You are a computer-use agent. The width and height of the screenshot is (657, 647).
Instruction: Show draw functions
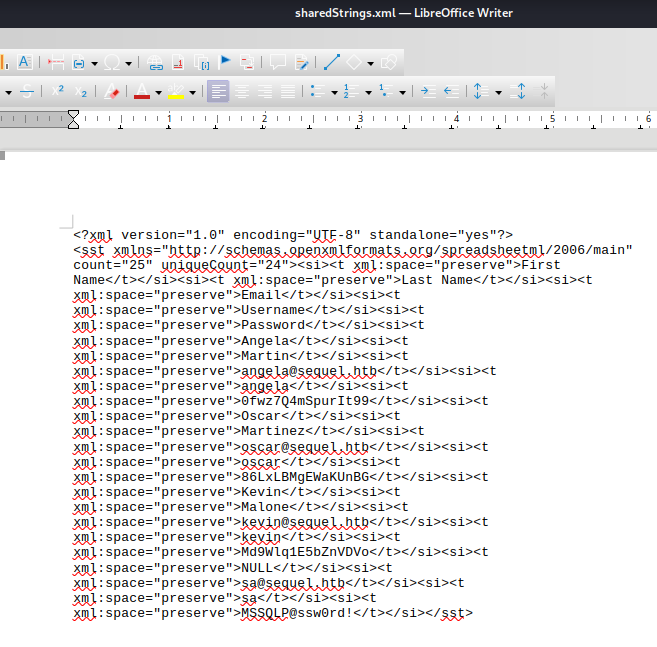tap(389, 62)
